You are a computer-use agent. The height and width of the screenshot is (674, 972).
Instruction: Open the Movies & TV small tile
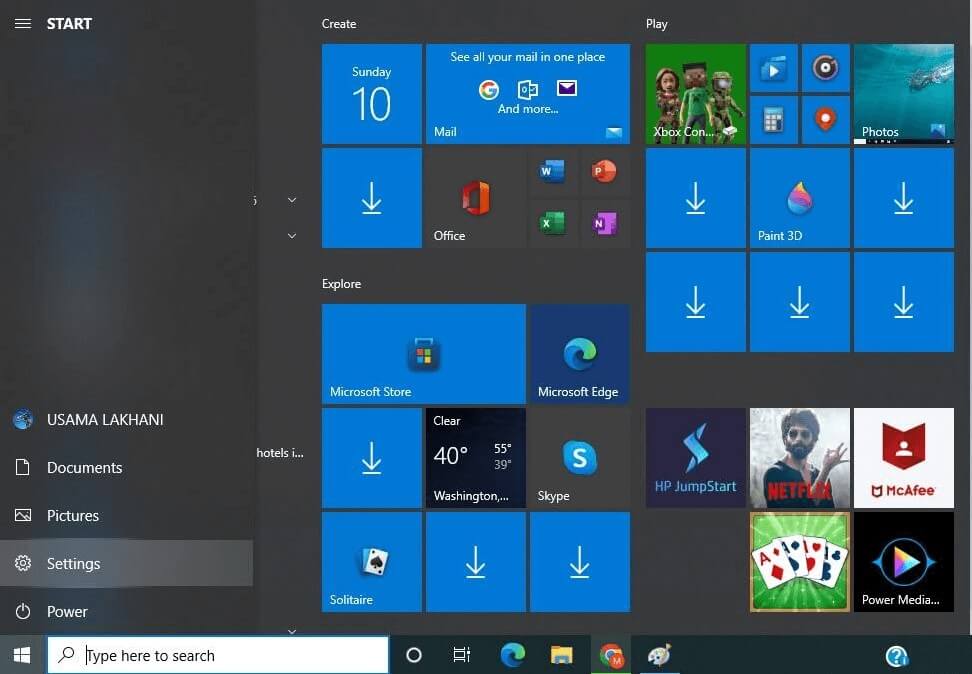(x=774, y=68)
